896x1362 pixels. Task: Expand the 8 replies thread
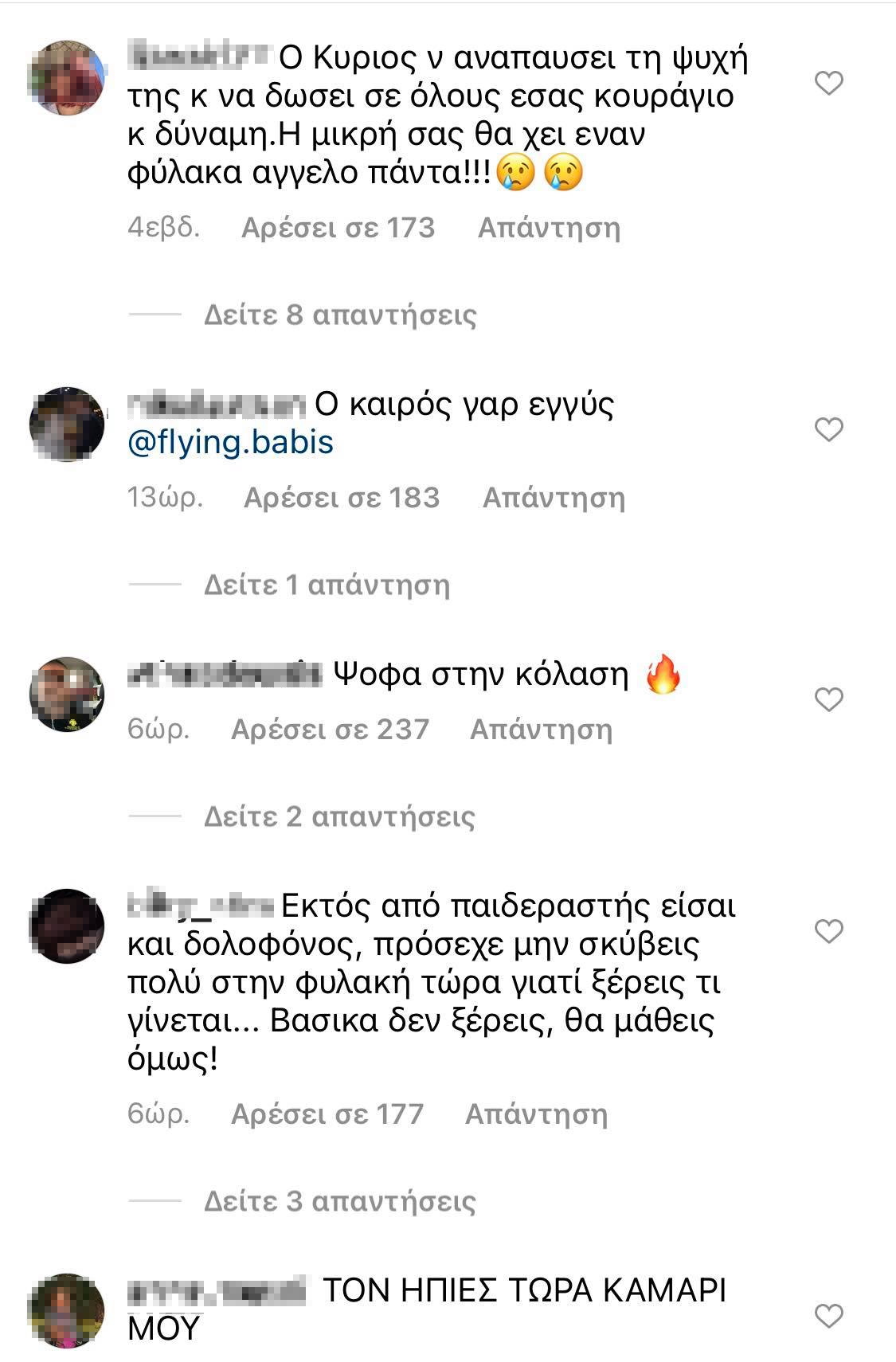340,315
